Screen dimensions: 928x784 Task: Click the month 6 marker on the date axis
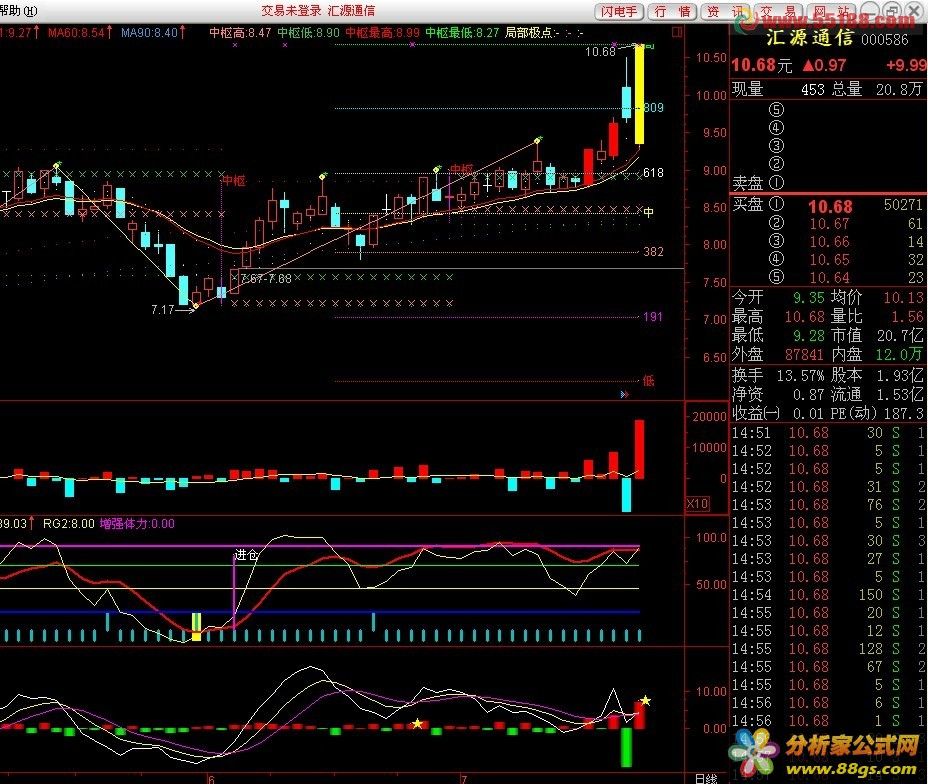211,779
